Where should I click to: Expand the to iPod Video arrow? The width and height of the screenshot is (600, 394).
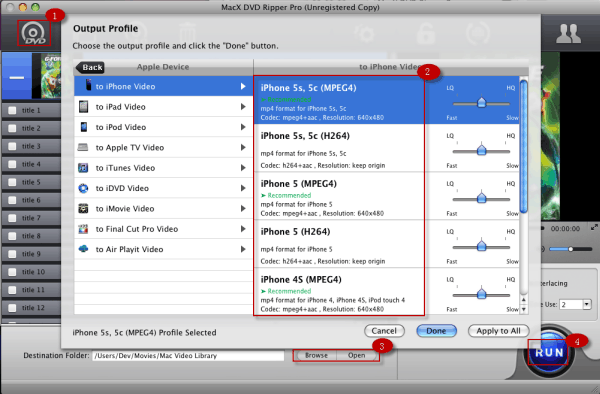point(243,127)
